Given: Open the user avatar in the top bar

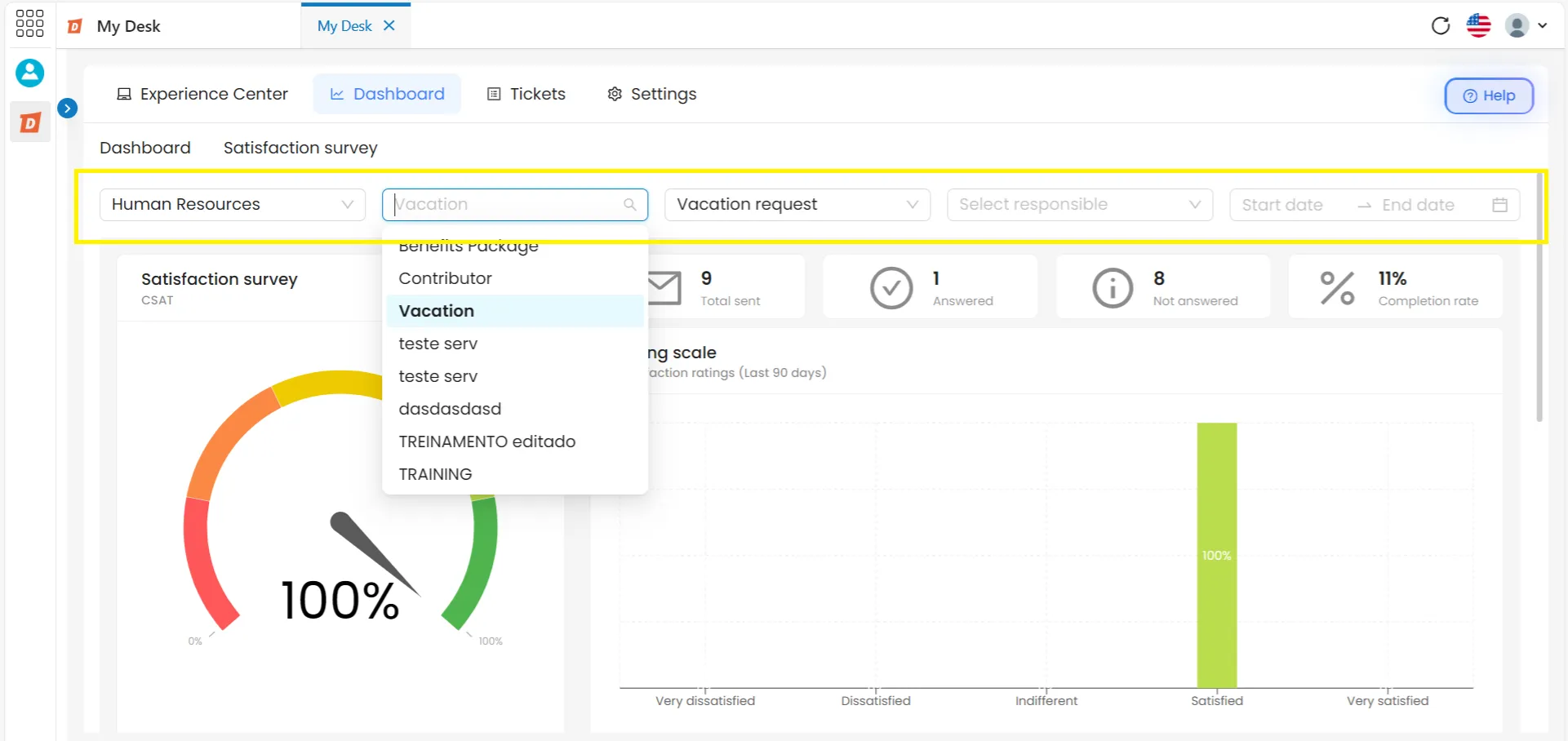Looking at the screenshot, I should click(1517, 25).
